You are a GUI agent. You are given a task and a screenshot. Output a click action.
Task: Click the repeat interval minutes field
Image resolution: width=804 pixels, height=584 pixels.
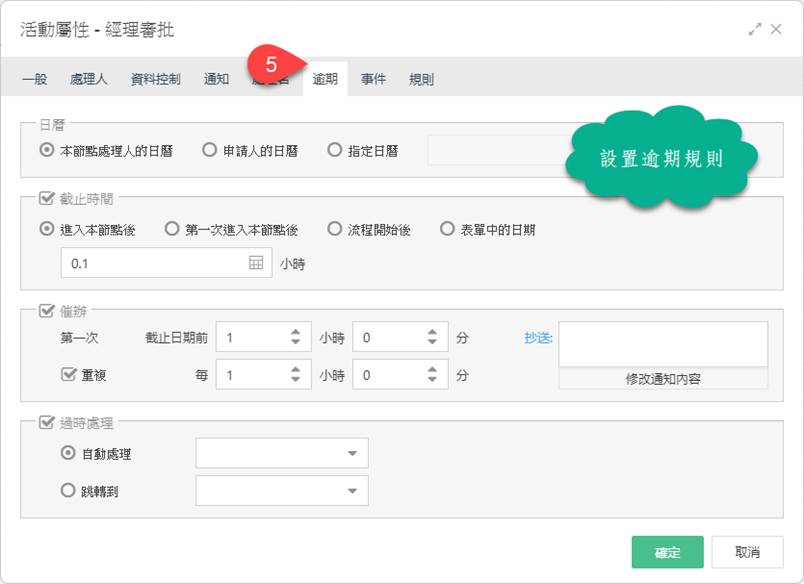pos(400,375)
